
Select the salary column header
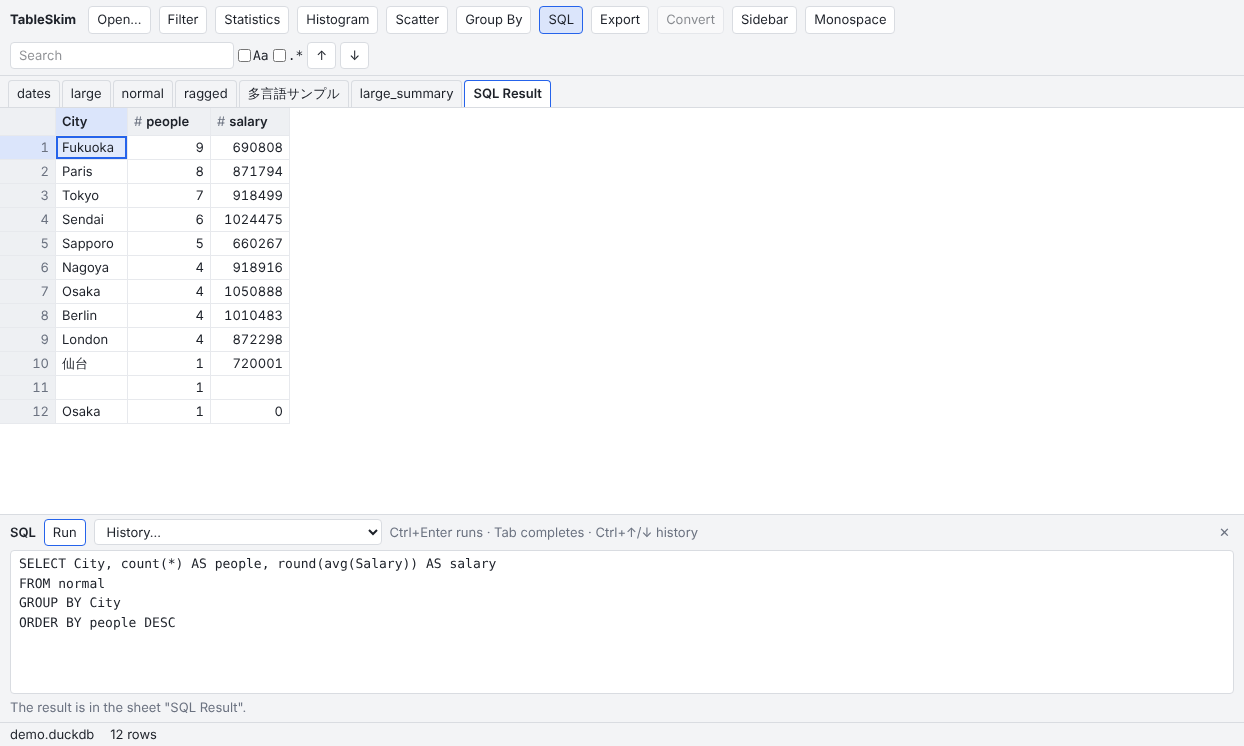pos(250,121)
